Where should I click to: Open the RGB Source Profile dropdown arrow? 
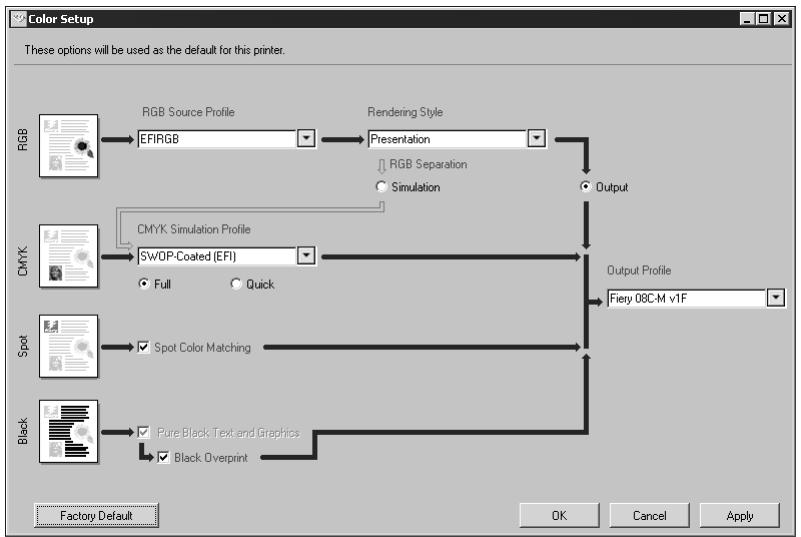click(x=306, y=138)
